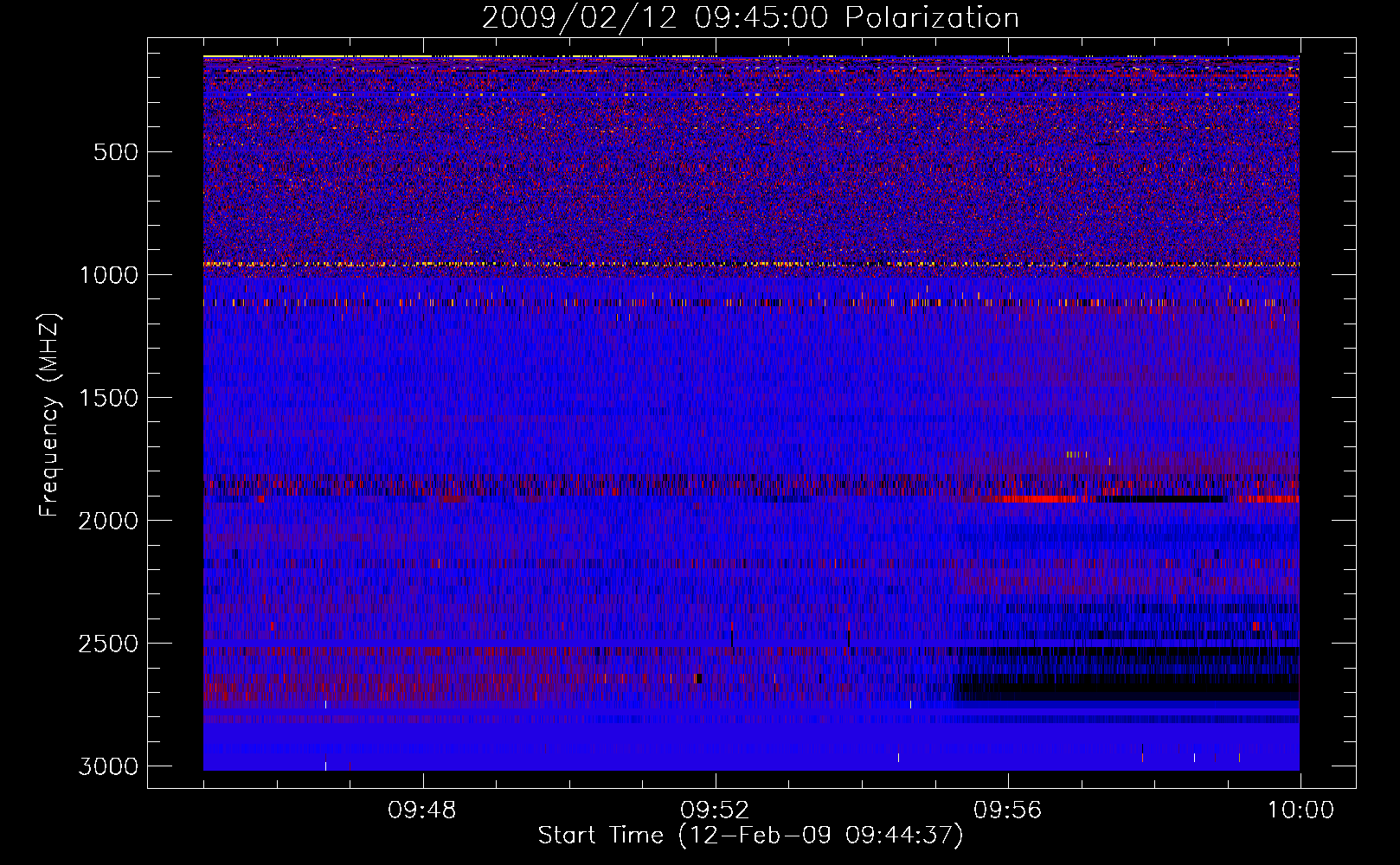This screenshot has height=865, width=1400.
Task: Click the 10:00 time tick label
Action: click(x=1300, y=811)
